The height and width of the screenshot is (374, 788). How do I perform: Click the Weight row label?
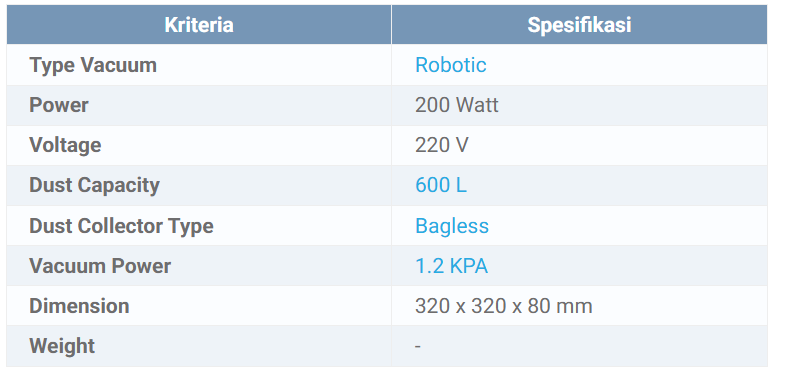tap(62, 346)
